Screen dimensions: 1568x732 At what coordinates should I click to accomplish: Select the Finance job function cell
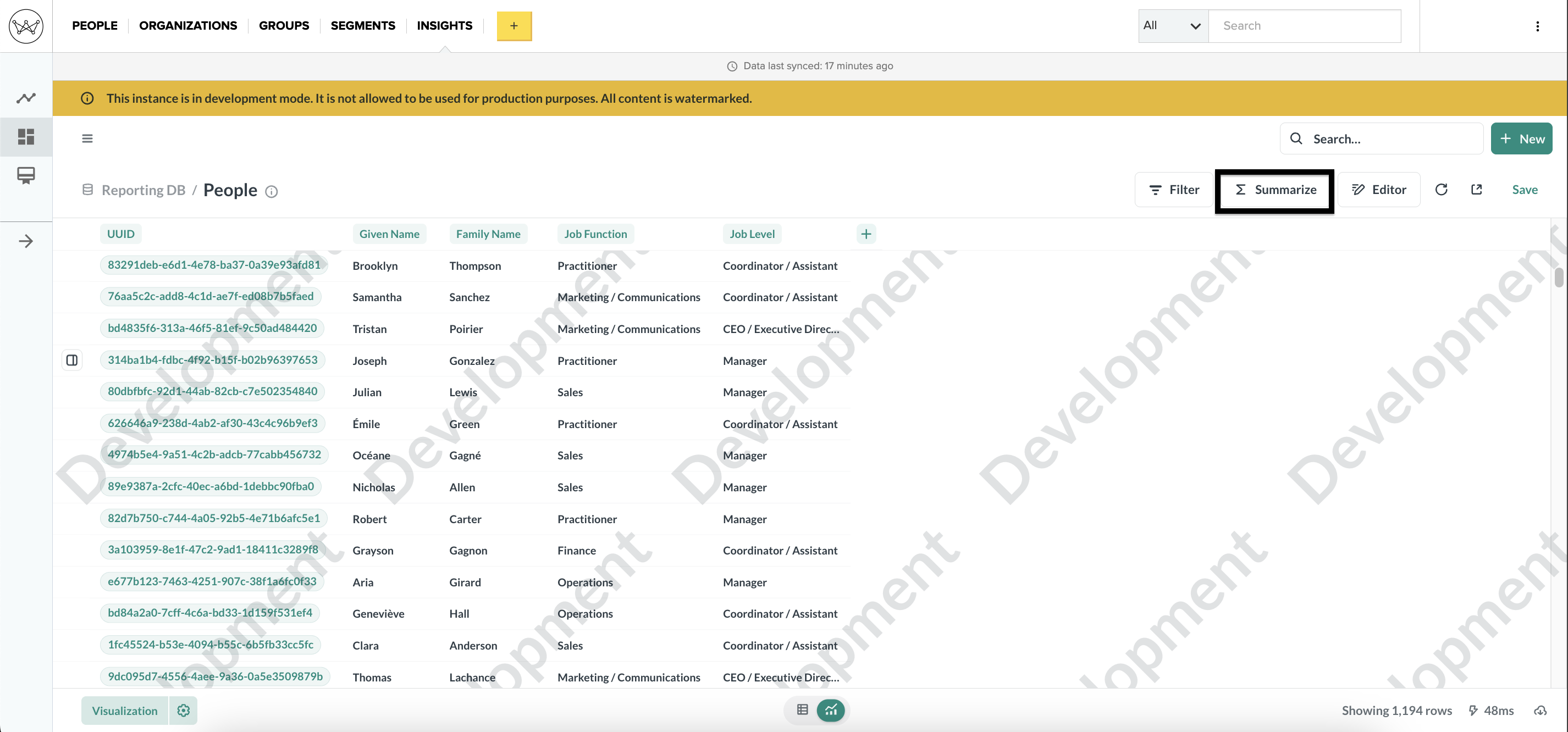pyautogui.click(x=576, y=551)
